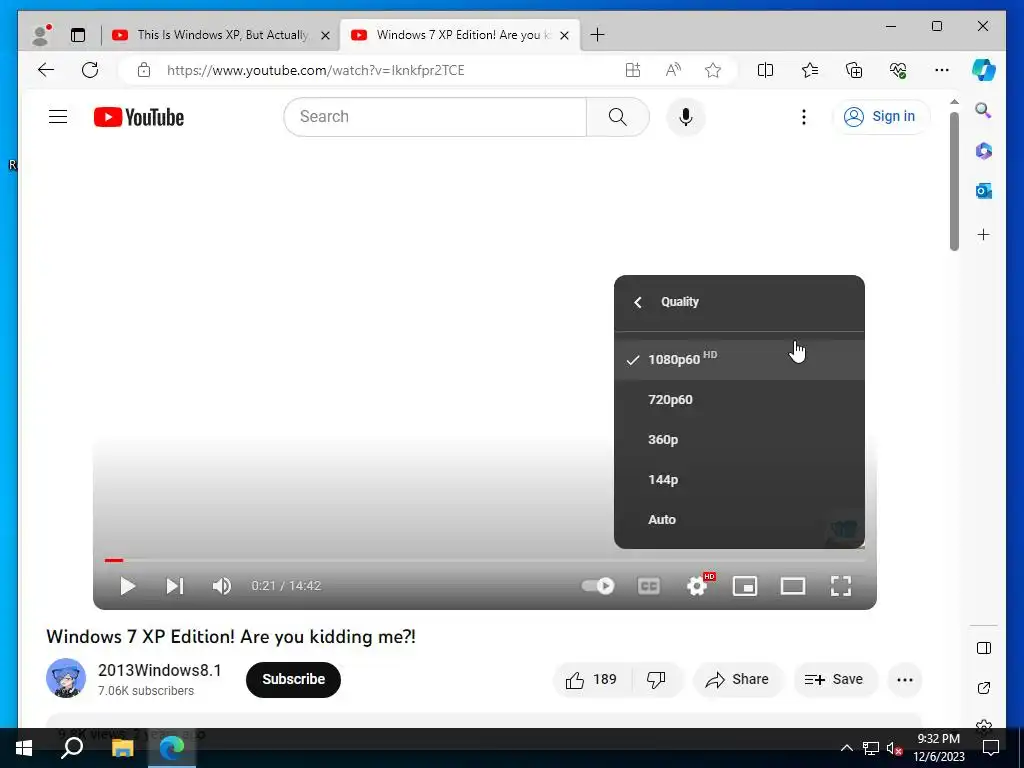Sign in to YouTube
The width and height of the screenshot is (1024, 768).
[x=880, y=117]
